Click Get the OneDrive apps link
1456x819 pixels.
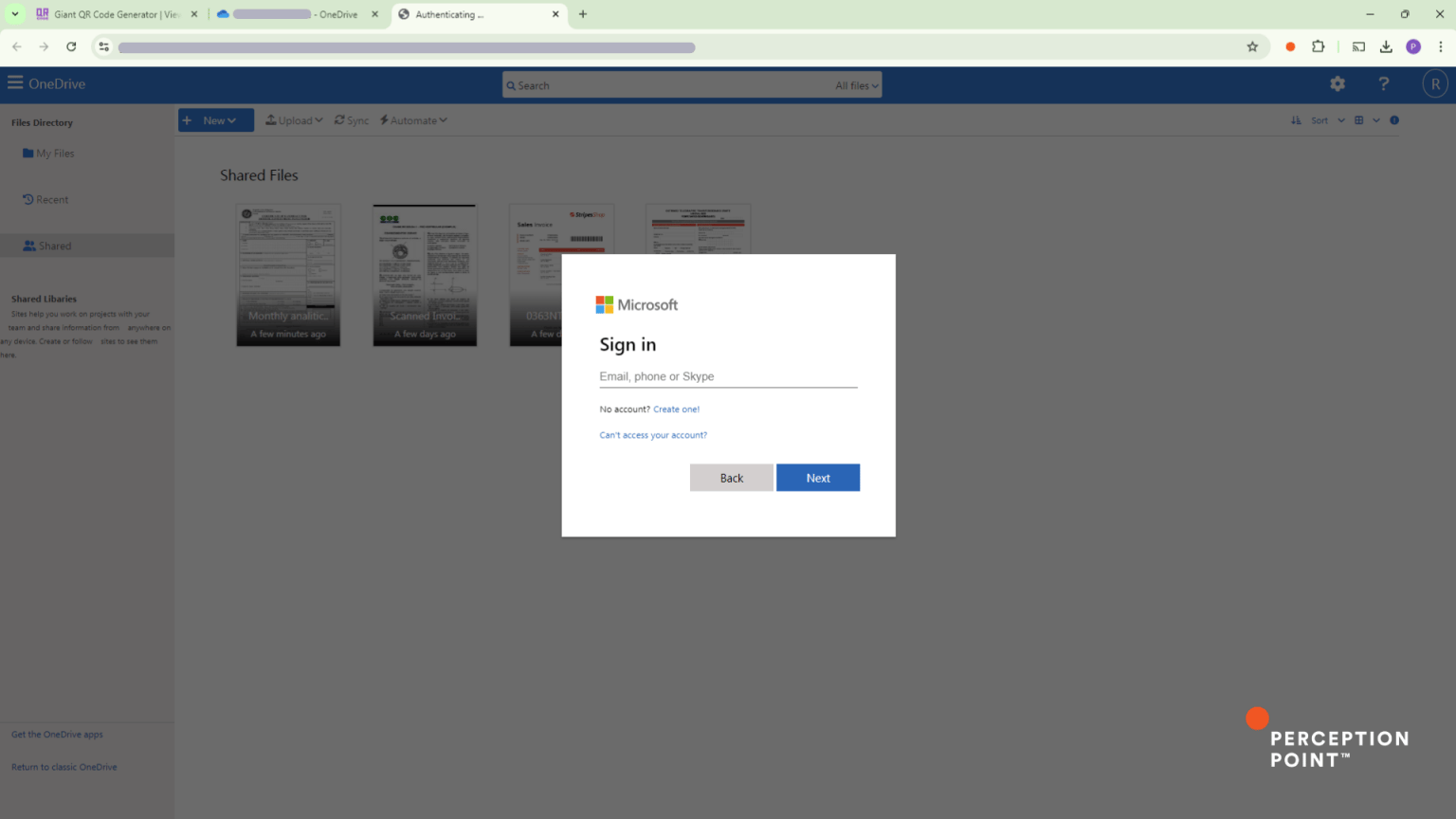(x=57, y=735)
